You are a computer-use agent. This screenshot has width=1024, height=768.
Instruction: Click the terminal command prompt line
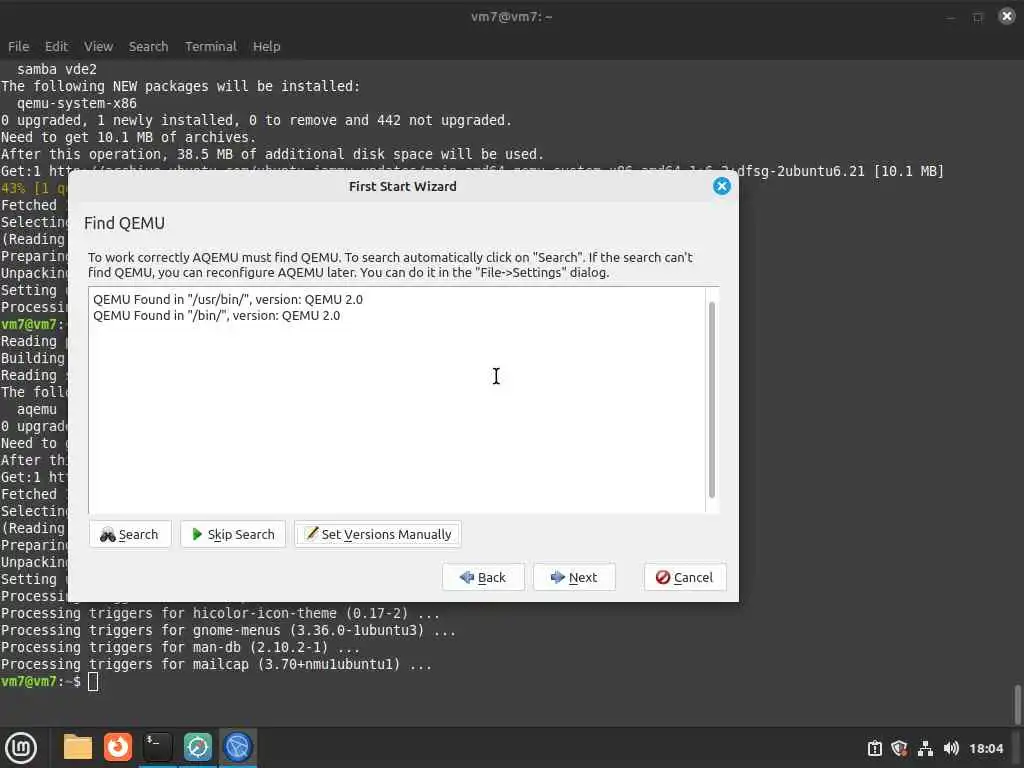click(x=50, y=682)
